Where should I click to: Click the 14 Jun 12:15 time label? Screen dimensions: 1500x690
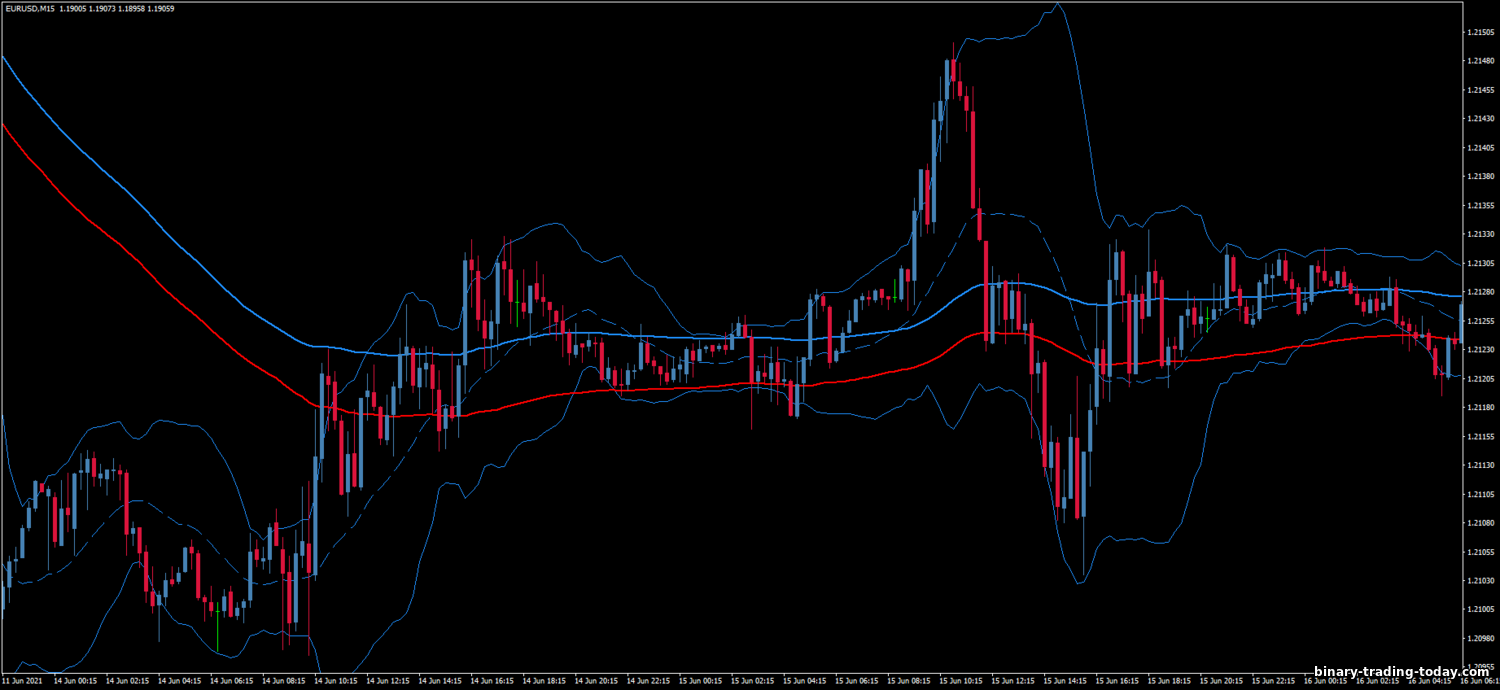pyautogui.click(x=388, y=681)
